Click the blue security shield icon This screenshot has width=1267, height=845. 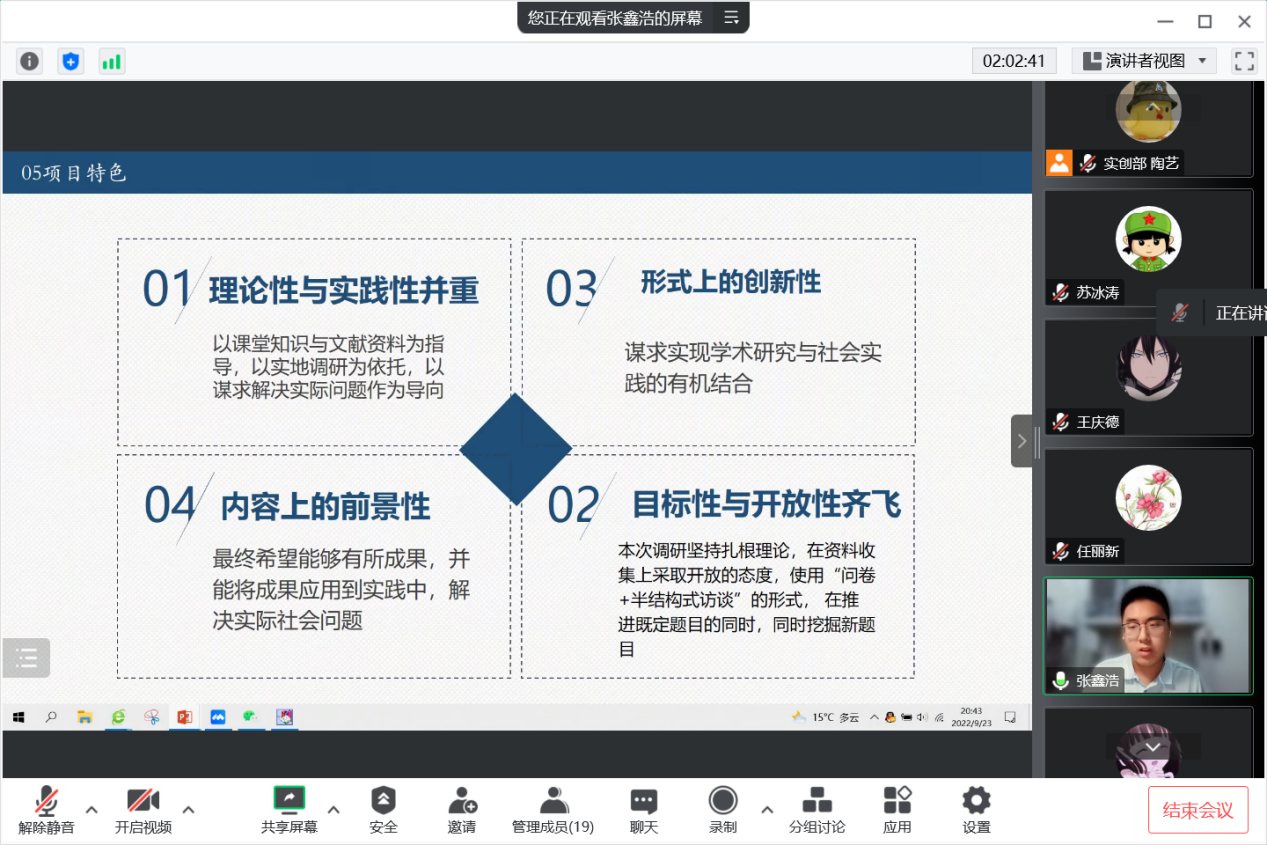tap(70, 61)
